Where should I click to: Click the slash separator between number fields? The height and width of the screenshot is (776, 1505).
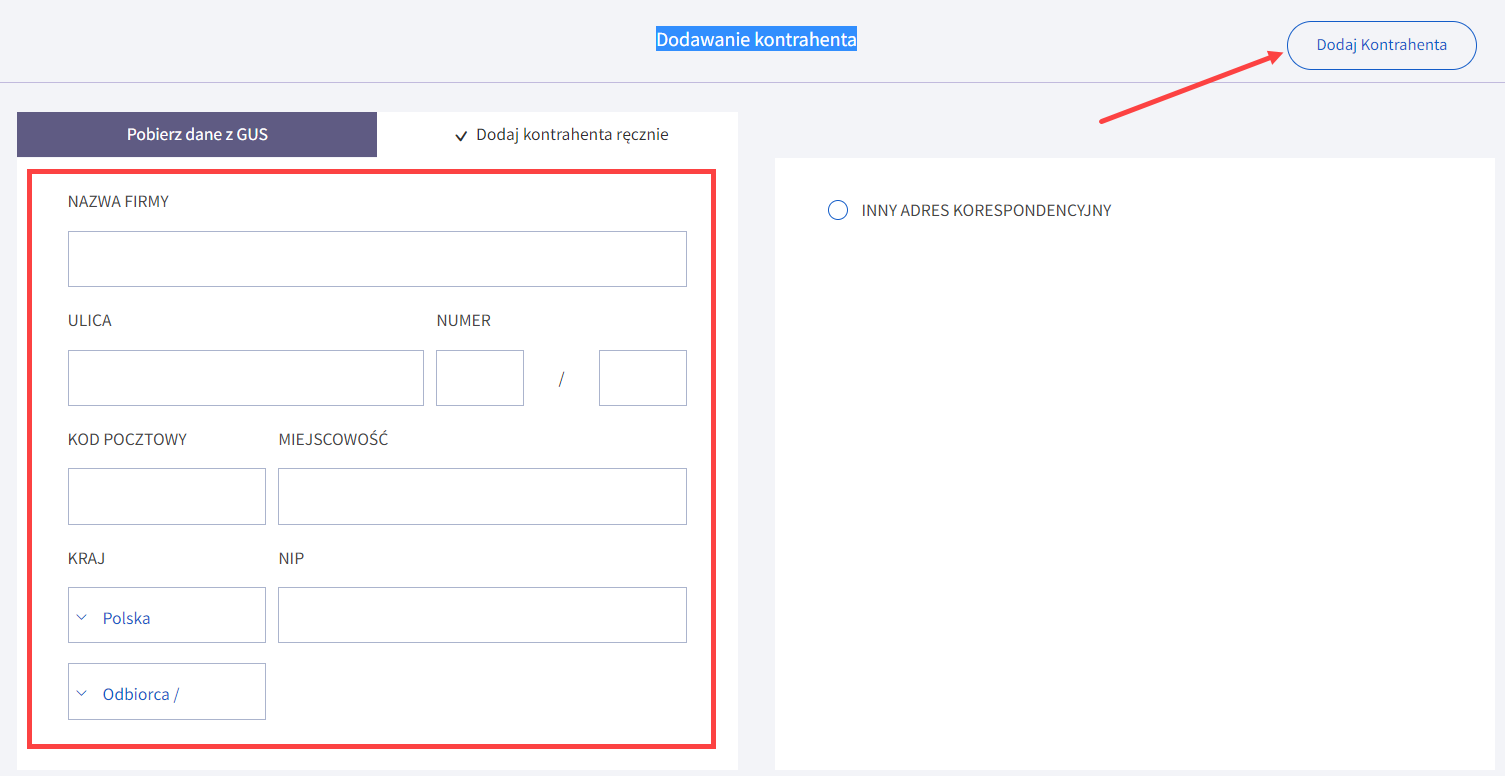(x=561, y=379)
